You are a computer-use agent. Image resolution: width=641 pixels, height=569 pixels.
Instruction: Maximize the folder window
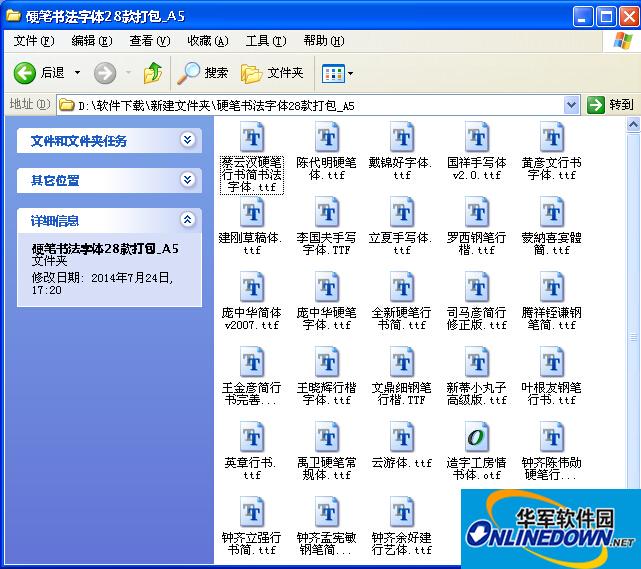[606, 17]
